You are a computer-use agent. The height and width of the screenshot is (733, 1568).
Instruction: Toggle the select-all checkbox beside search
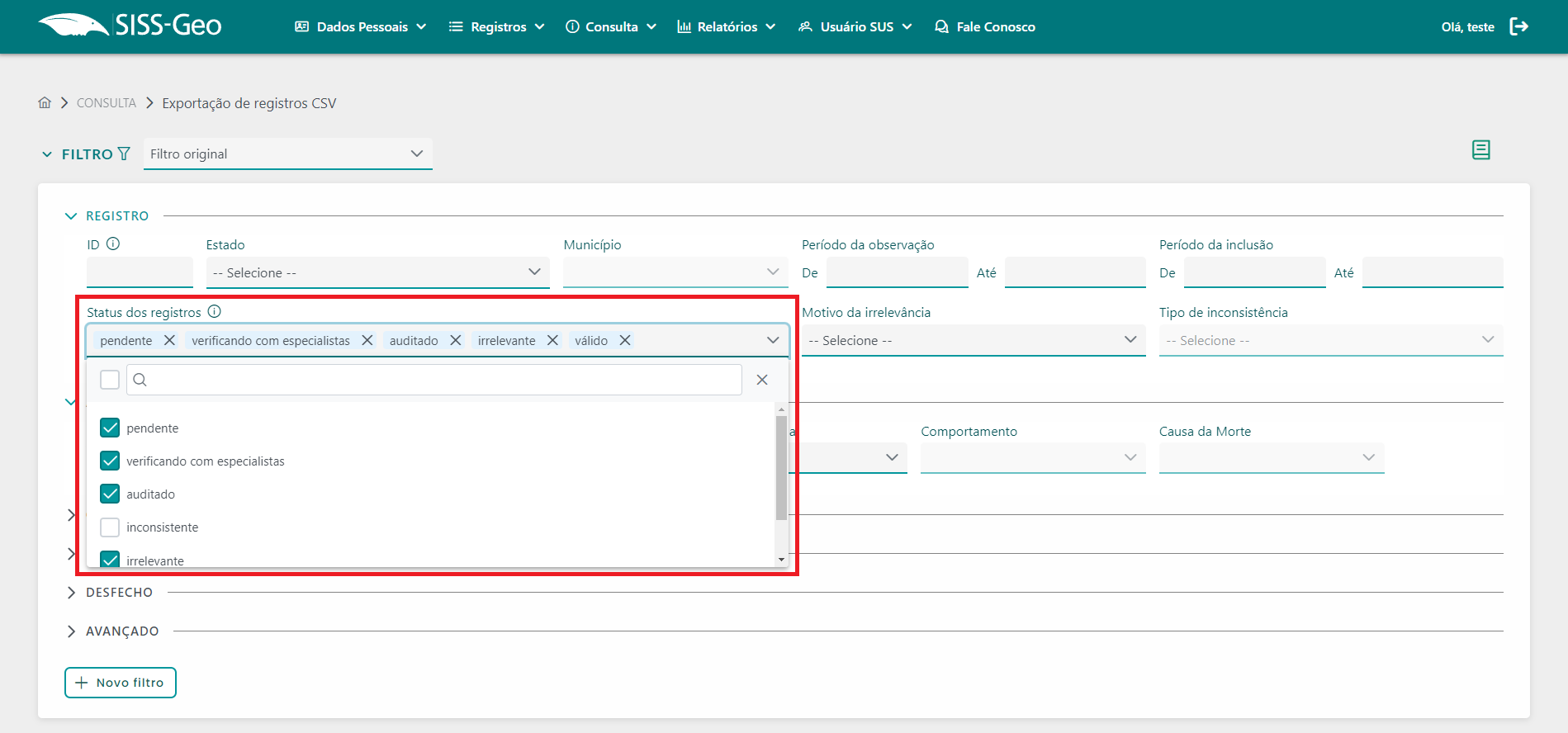pos(110,380)
